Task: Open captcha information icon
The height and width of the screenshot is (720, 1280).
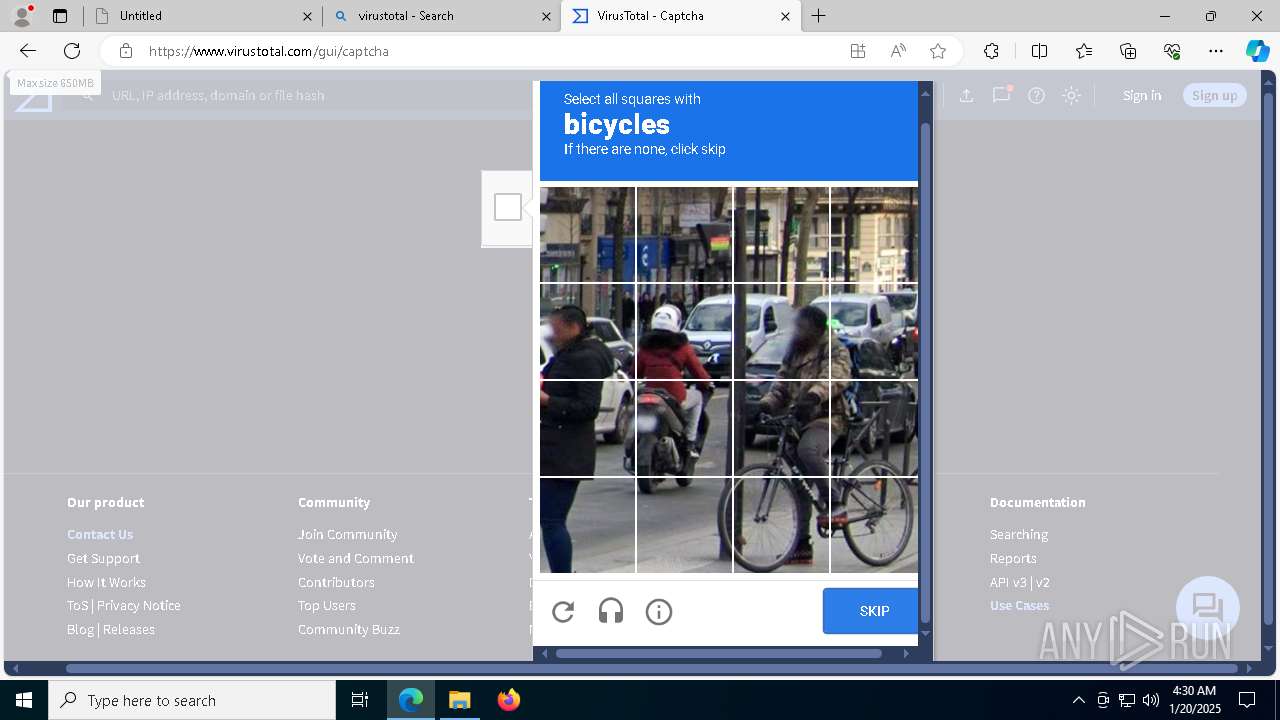Action: pos(659,612)
